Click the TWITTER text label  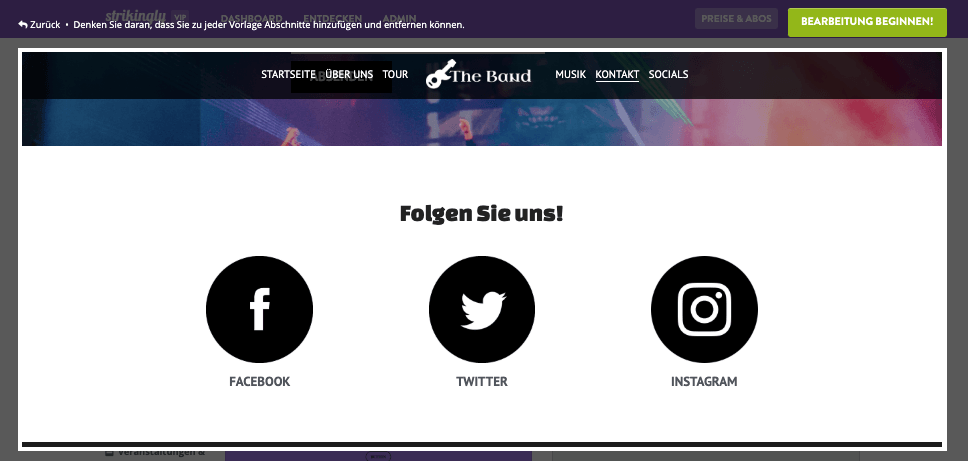tap(482, 381)
